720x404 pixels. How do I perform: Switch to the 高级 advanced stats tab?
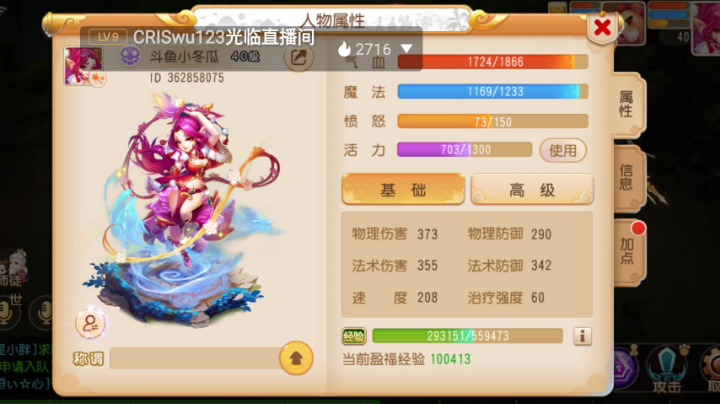click(x=532, y=189)
